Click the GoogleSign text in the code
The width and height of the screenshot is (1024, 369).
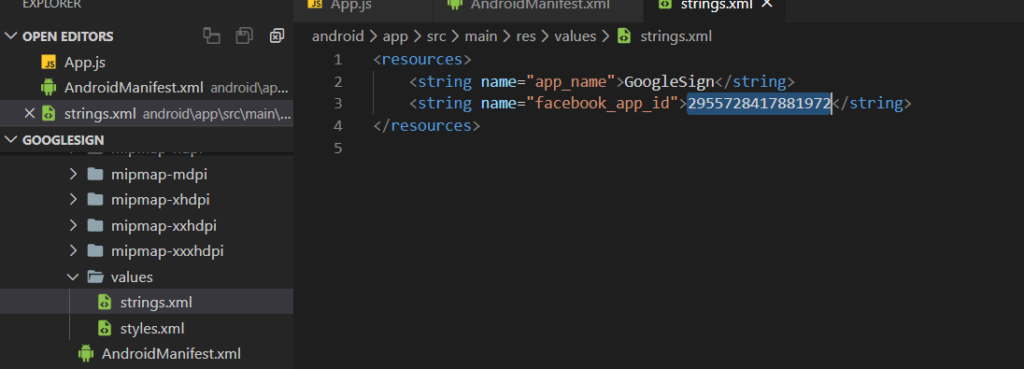pos(670,82)
